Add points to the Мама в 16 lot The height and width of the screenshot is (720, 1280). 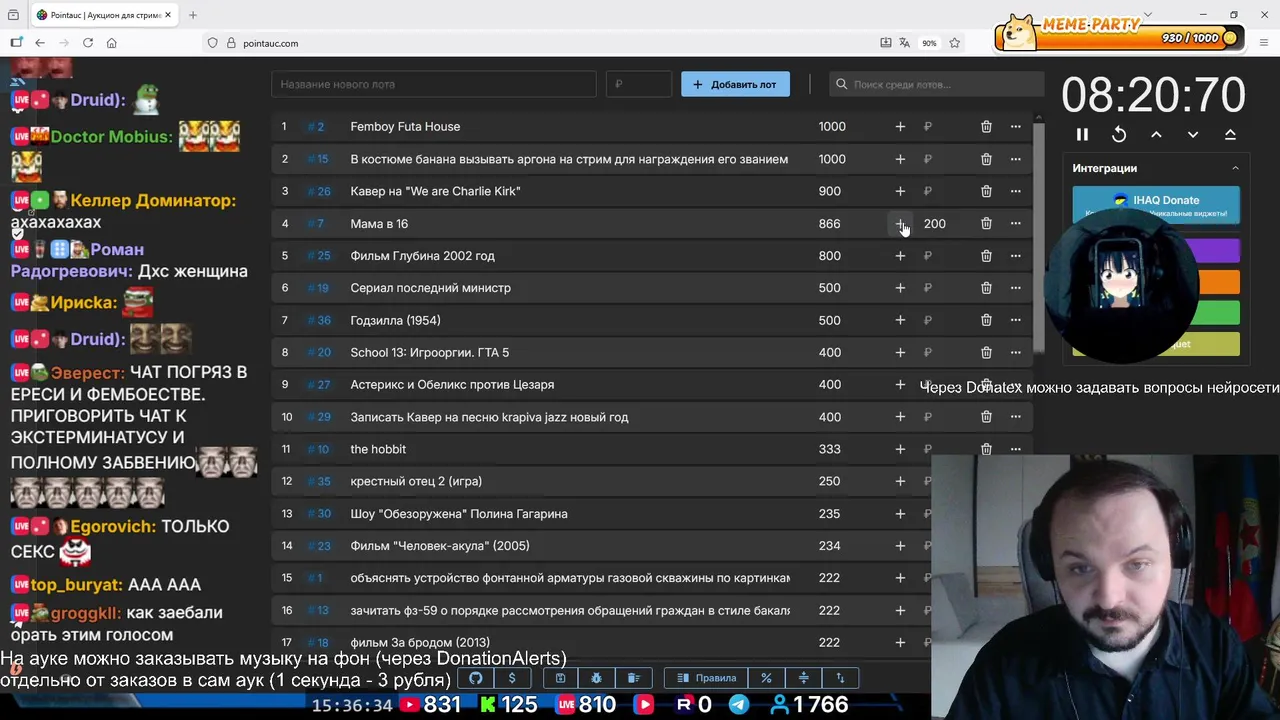tap(900, 224)
